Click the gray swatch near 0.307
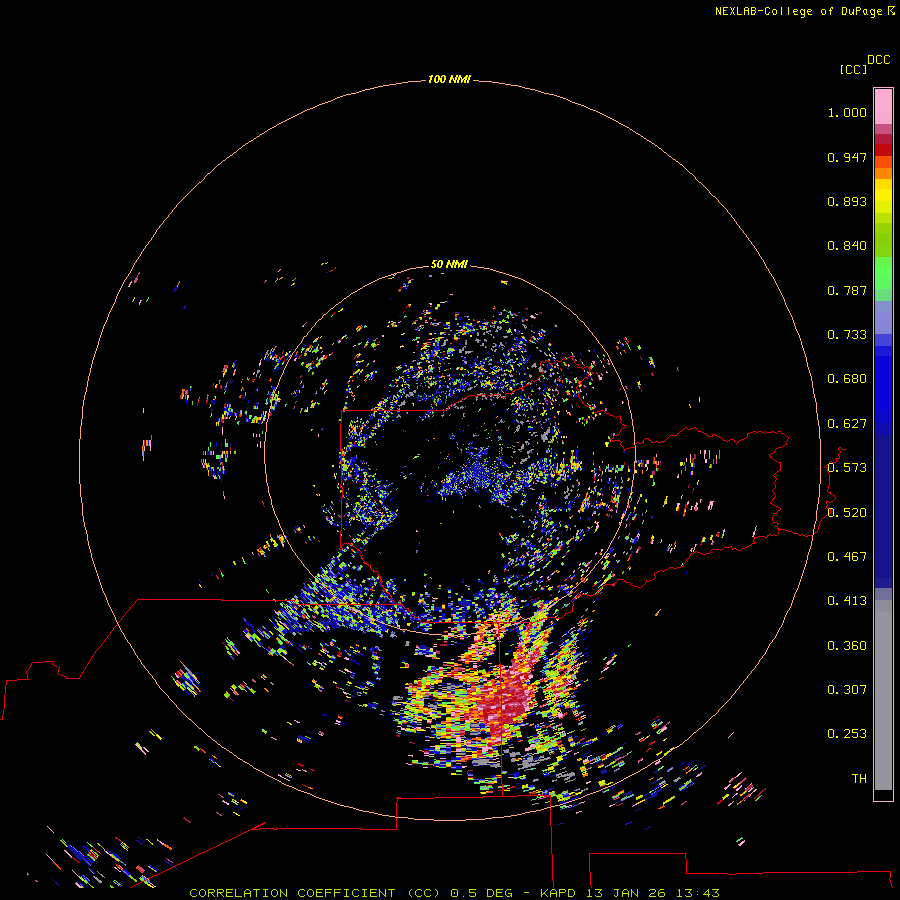This screenshot has width=900, height=900. (883, 695)
